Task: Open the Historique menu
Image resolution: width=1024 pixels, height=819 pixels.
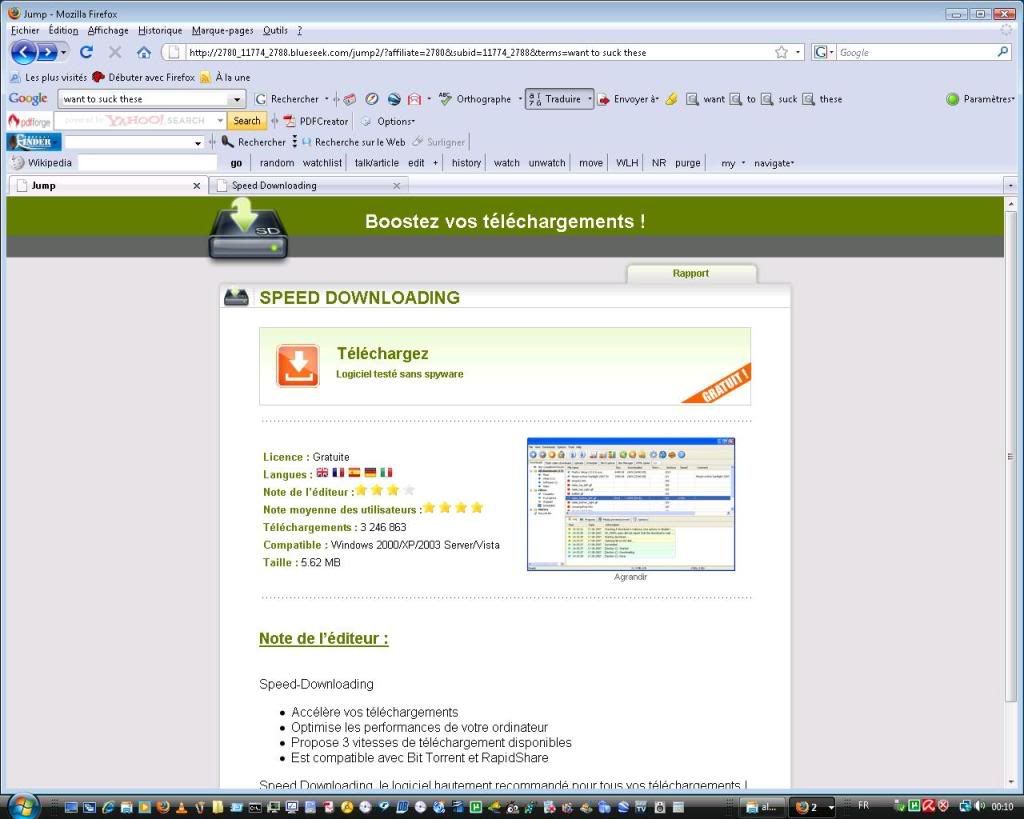Action: click(x=160, y=30)
